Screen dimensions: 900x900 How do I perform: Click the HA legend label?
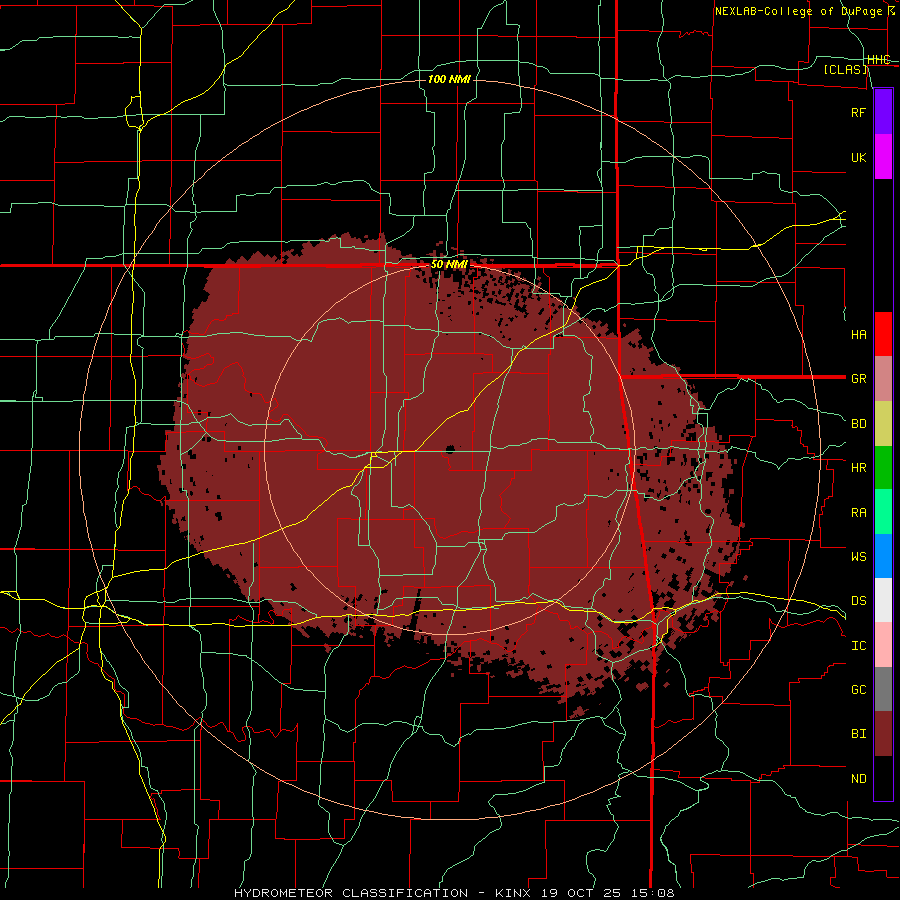[x=858, y=335]
